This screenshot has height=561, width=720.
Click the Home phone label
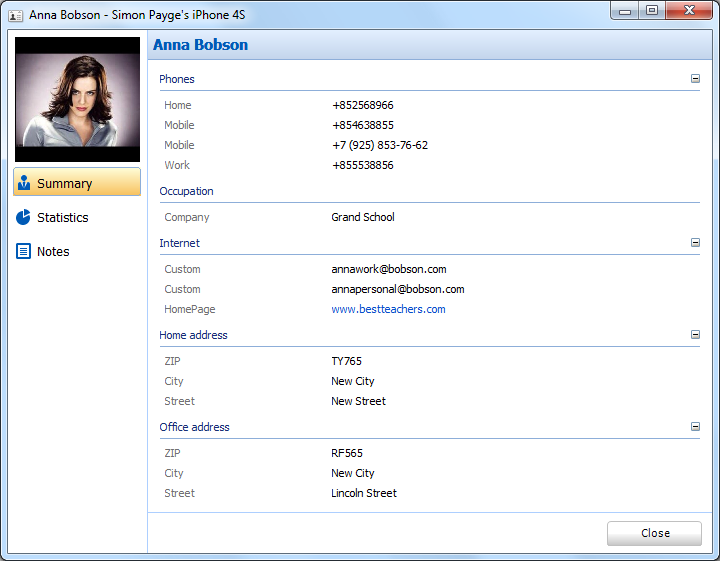(x=178, y=105)
